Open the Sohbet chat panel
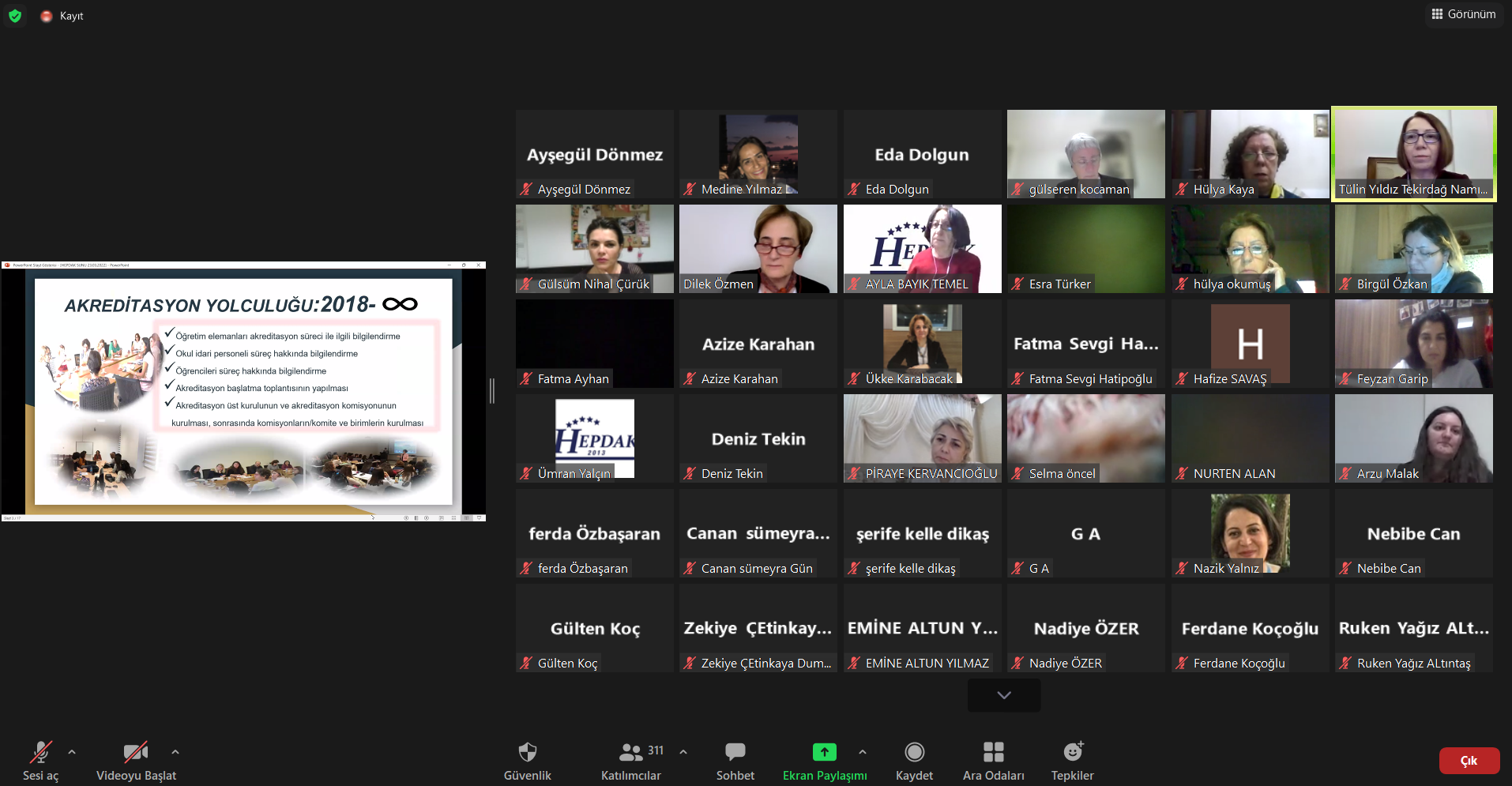Viewport: 1512px width, 786px height. click(735, 752)
